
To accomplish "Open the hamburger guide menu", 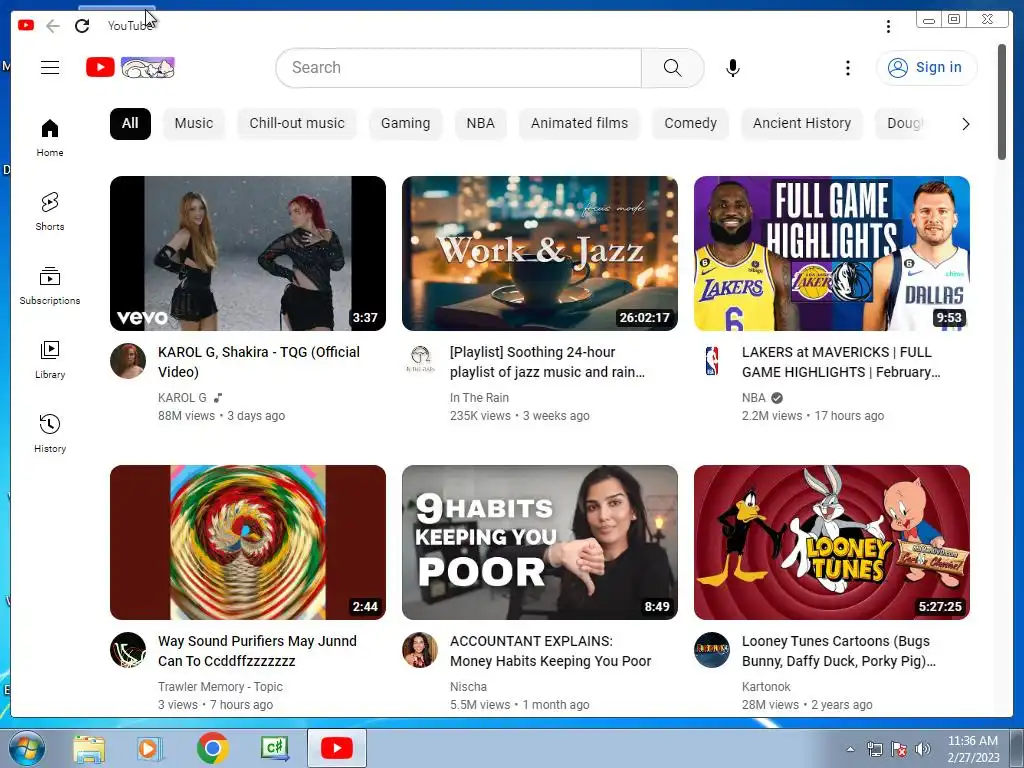I will tap(50, 67).
